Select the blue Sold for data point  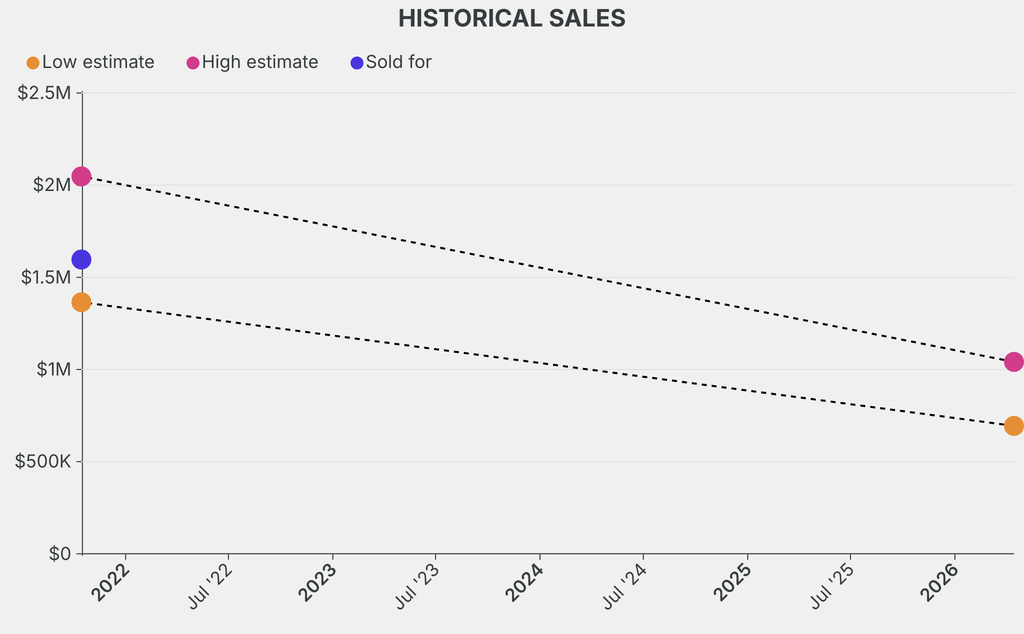coord(81,260)
